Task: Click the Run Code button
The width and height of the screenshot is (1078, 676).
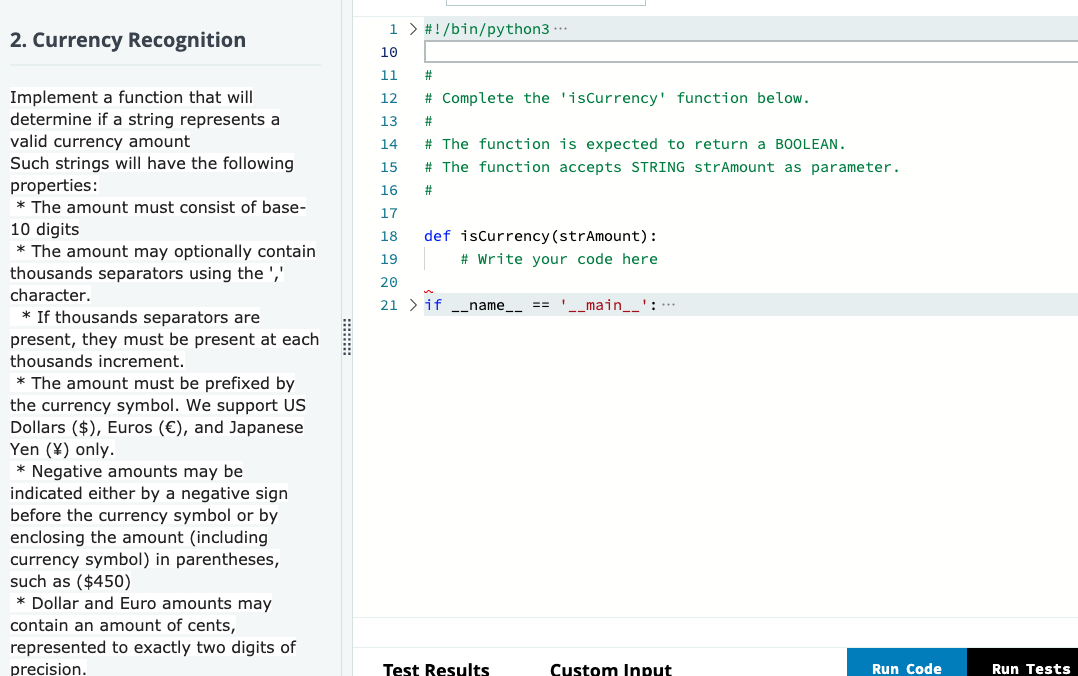Action: click(907, 662)
